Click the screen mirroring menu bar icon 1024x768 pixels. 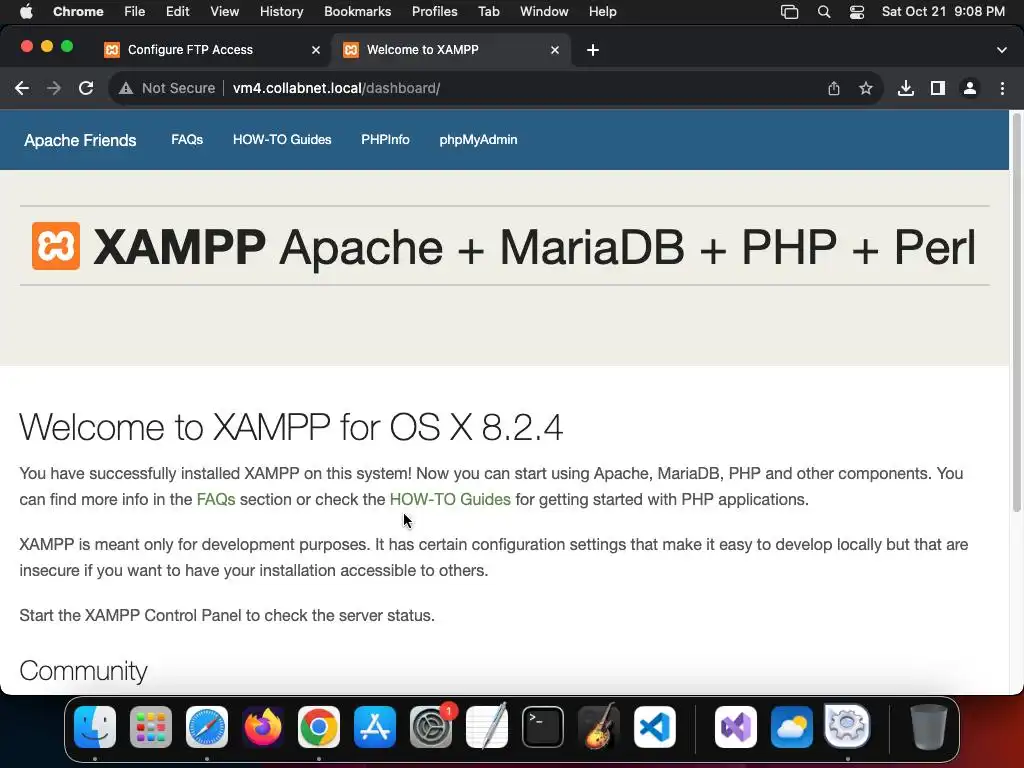[790, 12]
